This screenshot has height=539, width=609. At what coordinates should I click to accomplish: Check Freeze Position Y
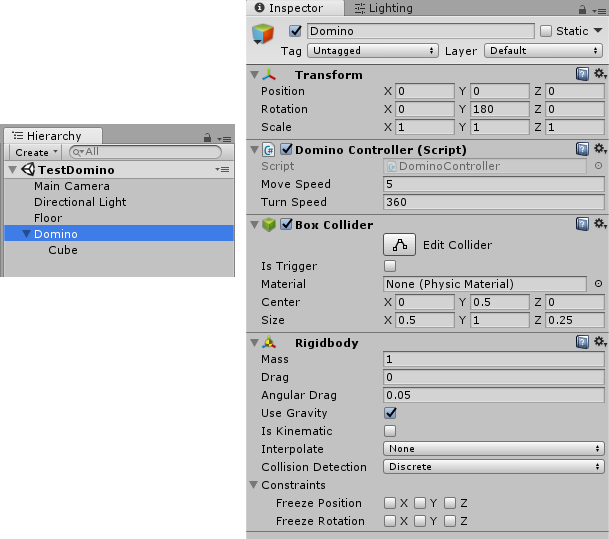420,503
